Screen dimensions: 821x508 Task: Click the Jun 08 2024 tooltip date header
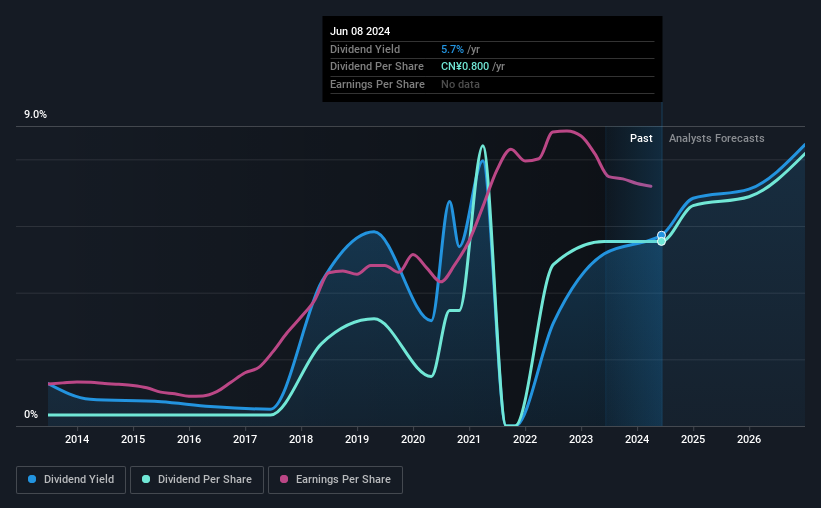(x=360, y=31)
